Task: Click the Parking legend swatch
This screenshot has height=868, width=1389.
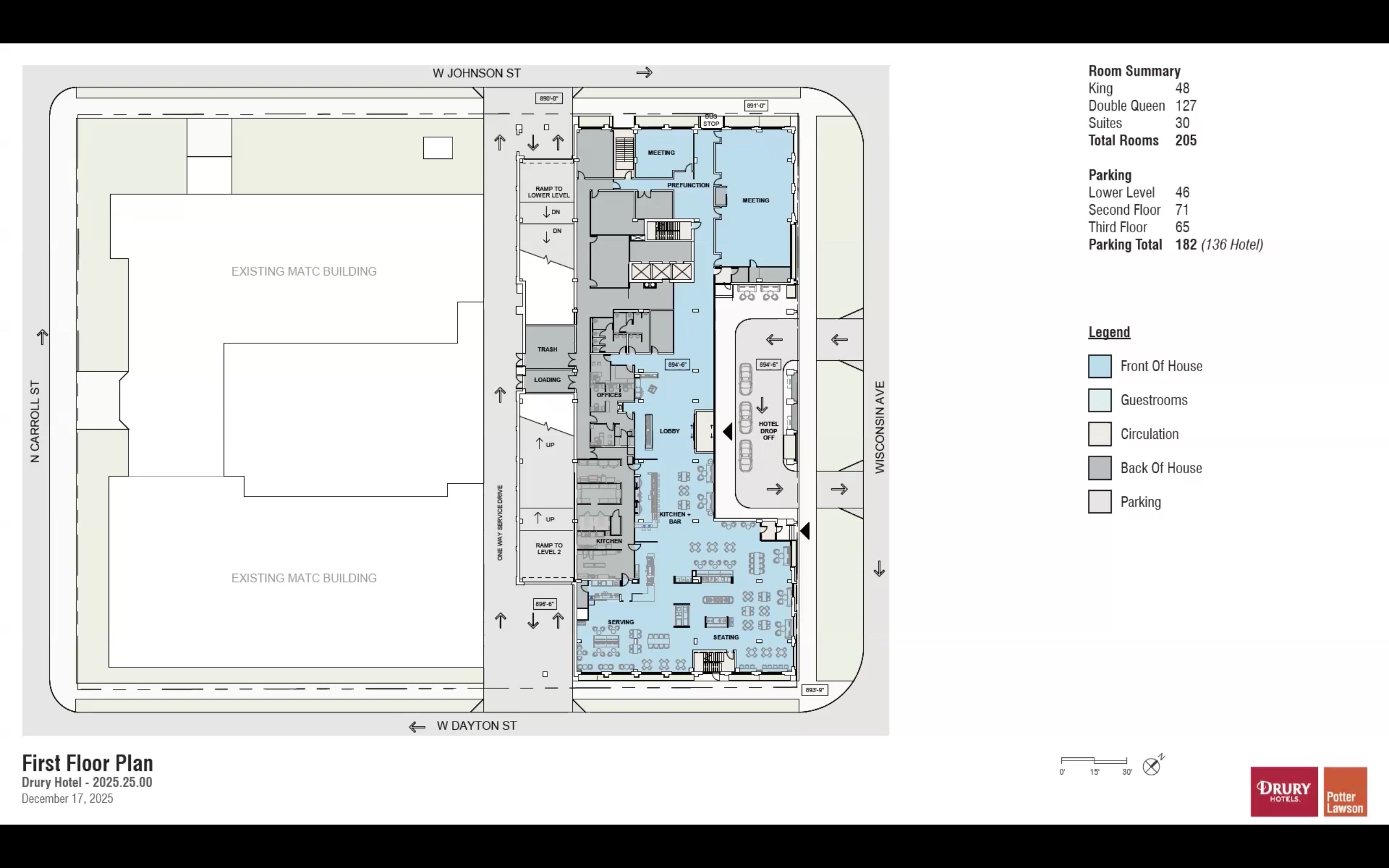Action: click(1099, 502)
